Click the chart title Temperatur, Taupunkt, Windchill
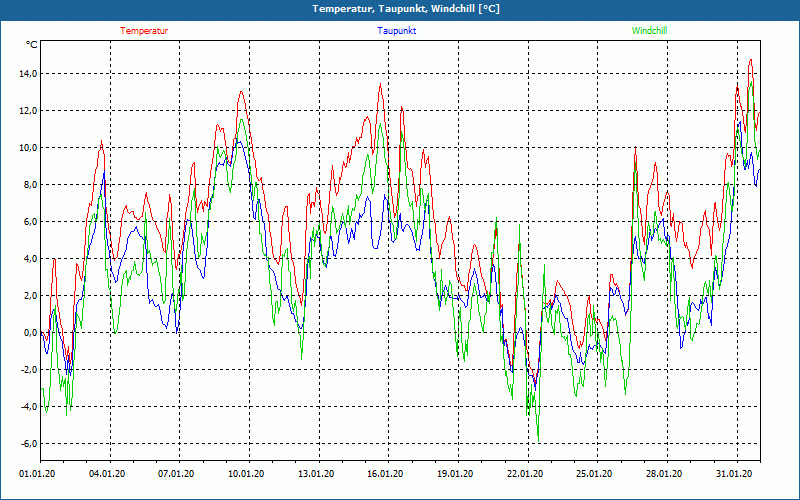800x500 pixels. 406,9
